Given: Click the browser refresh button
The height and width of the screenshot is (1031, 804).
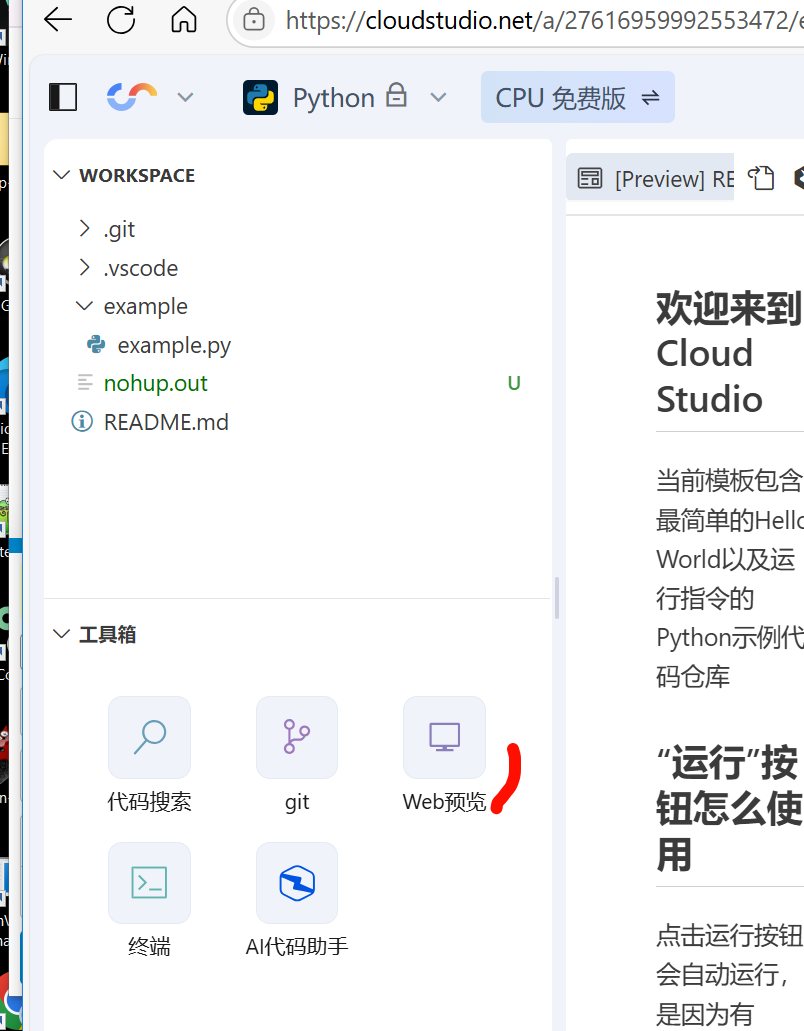Looking at the screenshot, I should click(121, 20).
